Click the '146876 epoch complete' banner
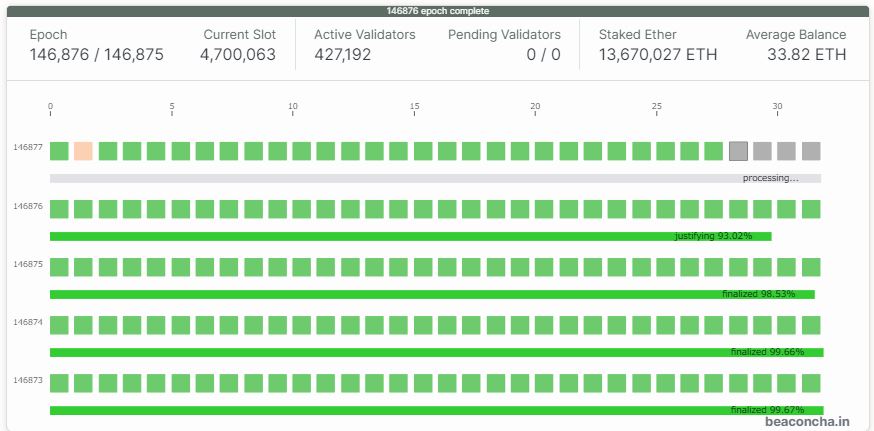The width and height of the screenshot is (874, 431). [x=437, y=11]
